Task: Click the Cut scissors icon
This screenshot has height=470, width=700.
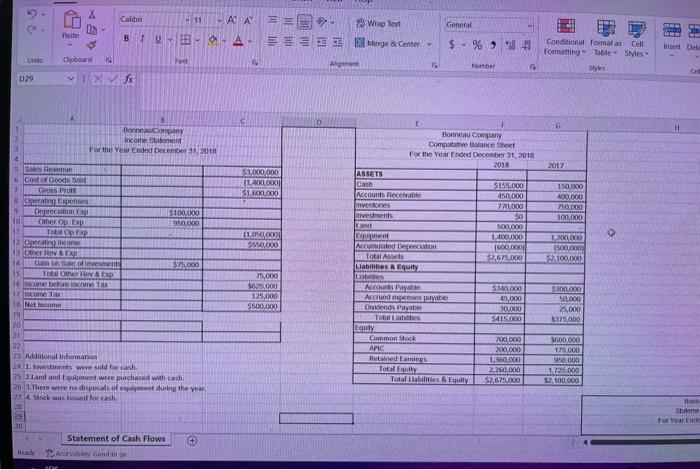Action: tap(92, 14)
